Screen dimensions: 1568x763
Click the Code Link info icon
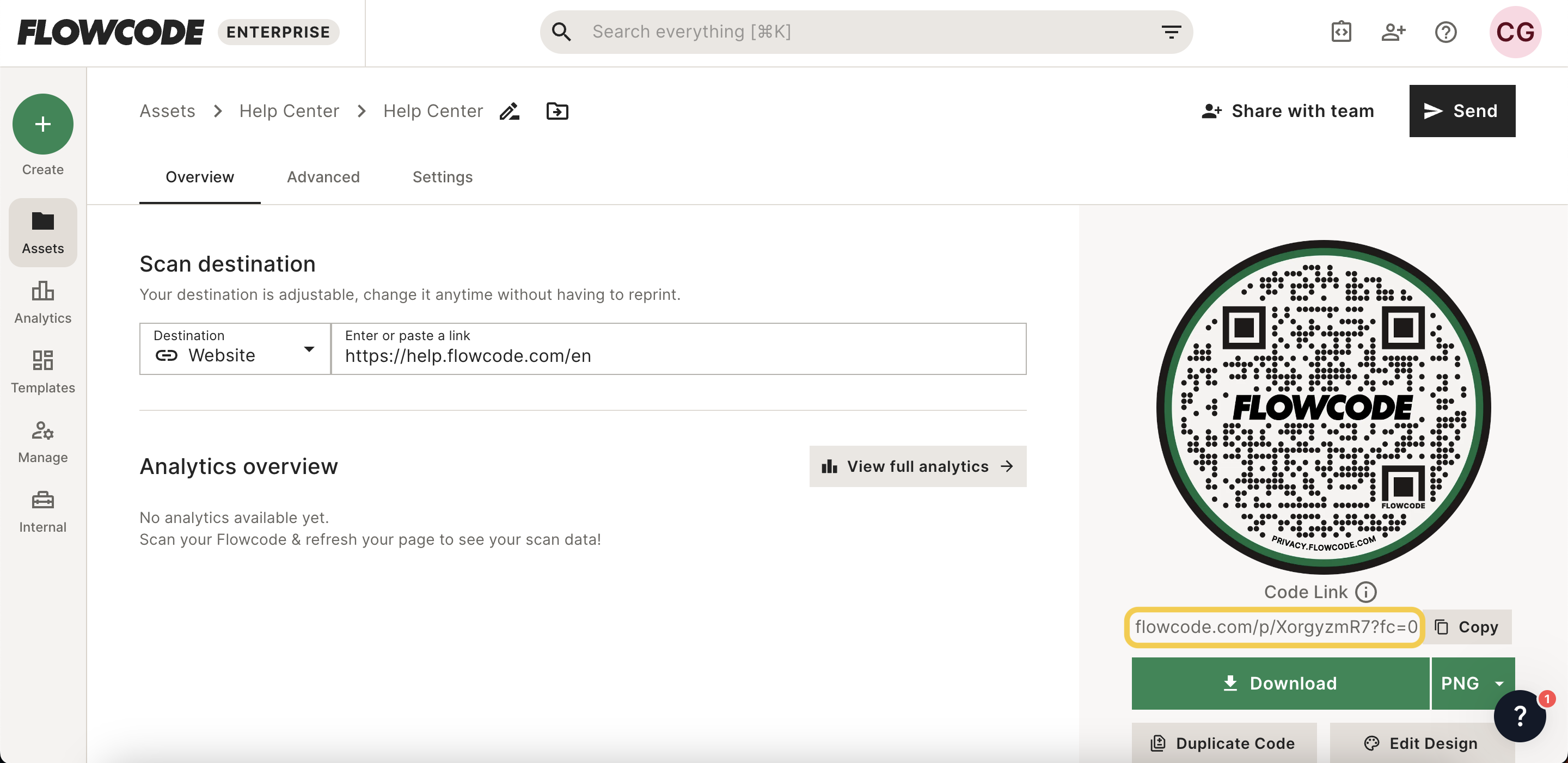[1366, 592]
